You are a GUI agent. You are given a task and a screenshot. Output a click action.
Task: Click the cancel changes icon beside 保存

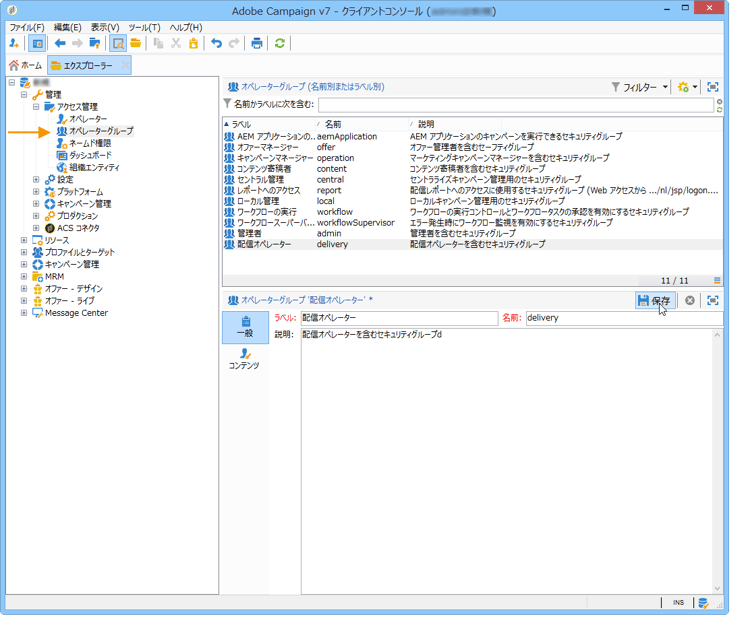(x=690, y=300)
